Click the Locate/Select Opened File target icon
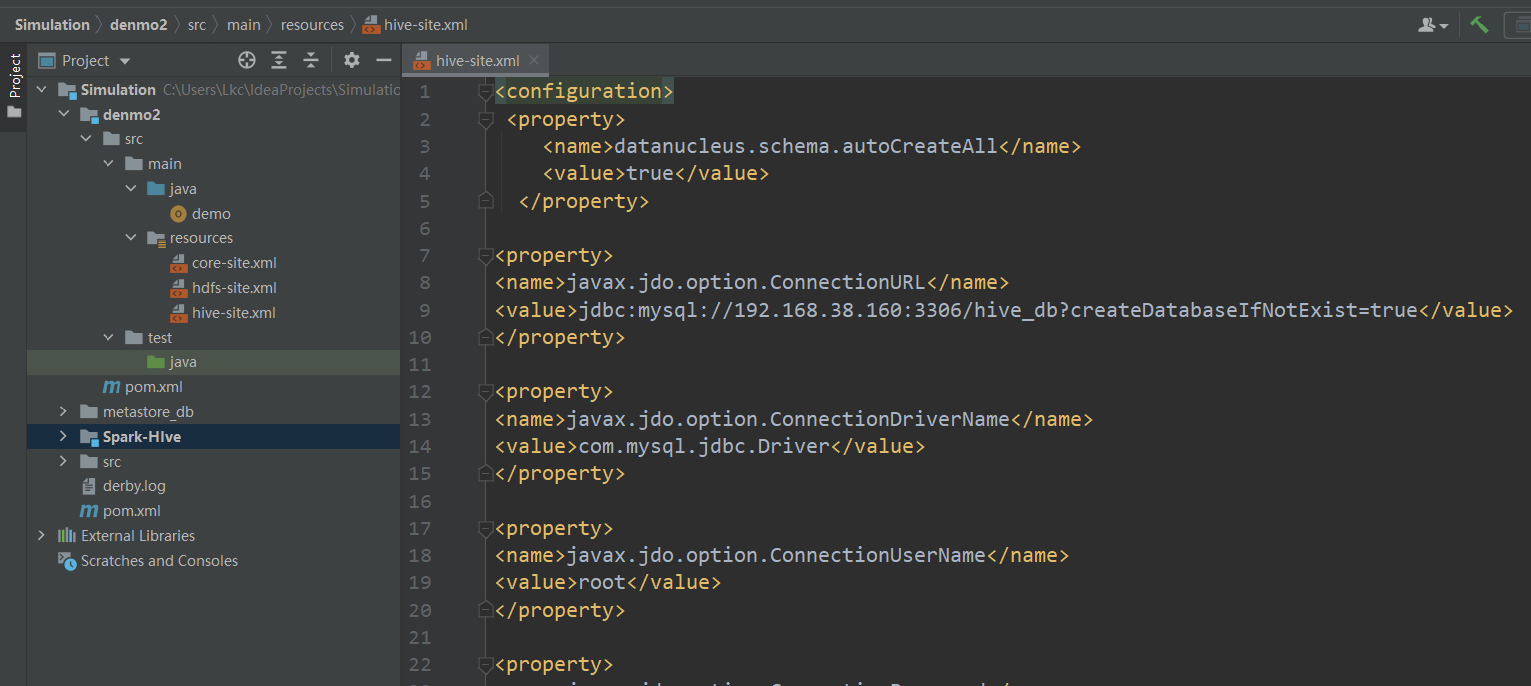The width and height of the screenshot is (1531, 686). [247, 60]
